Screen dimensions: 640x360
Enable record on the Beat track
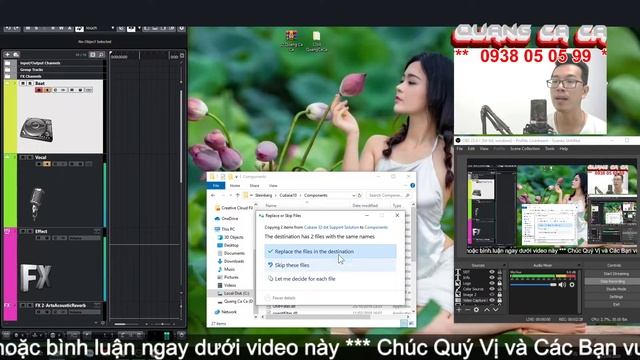click(x=39, y=90)
